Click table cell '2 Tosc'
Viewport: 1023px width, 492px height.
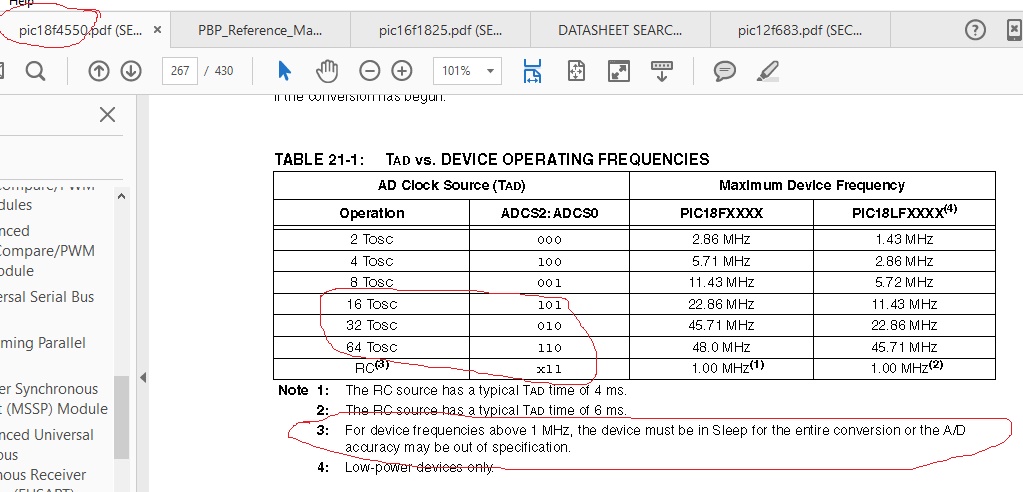(x=371, y=239)
